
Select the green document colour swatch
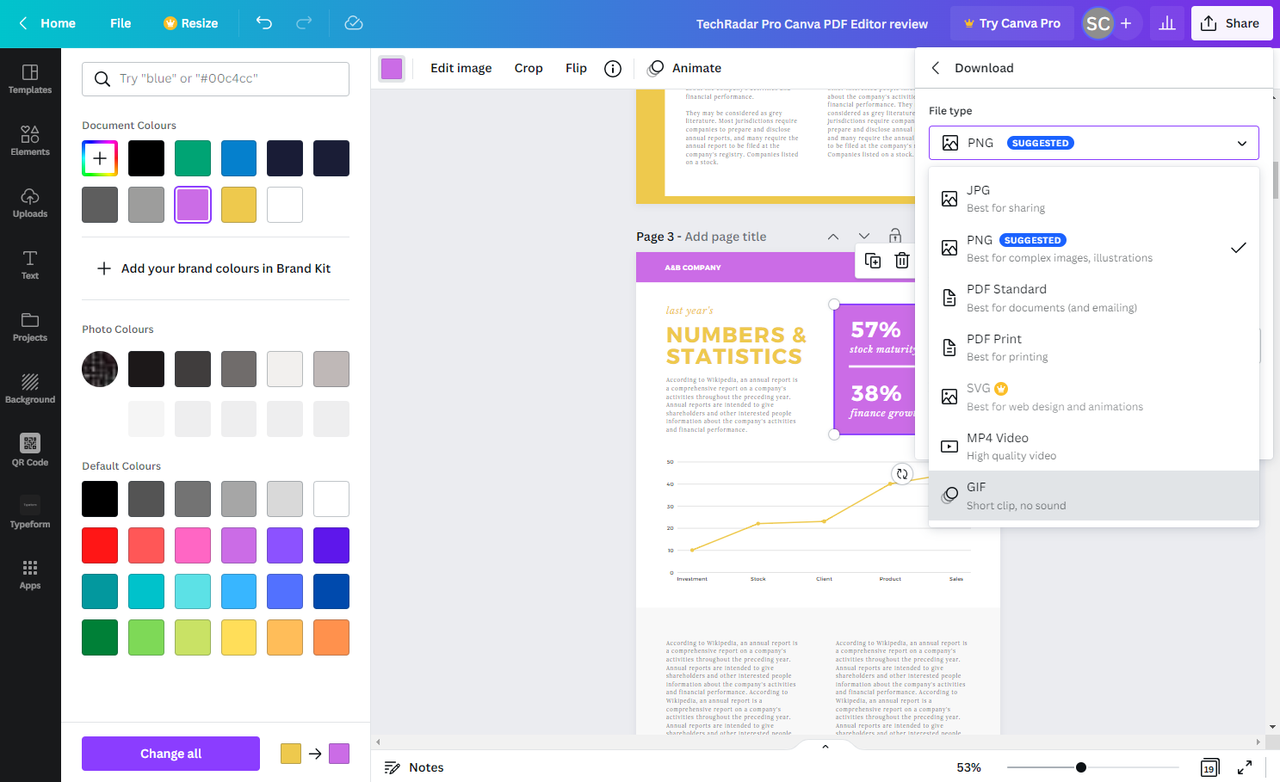[193, 159]
